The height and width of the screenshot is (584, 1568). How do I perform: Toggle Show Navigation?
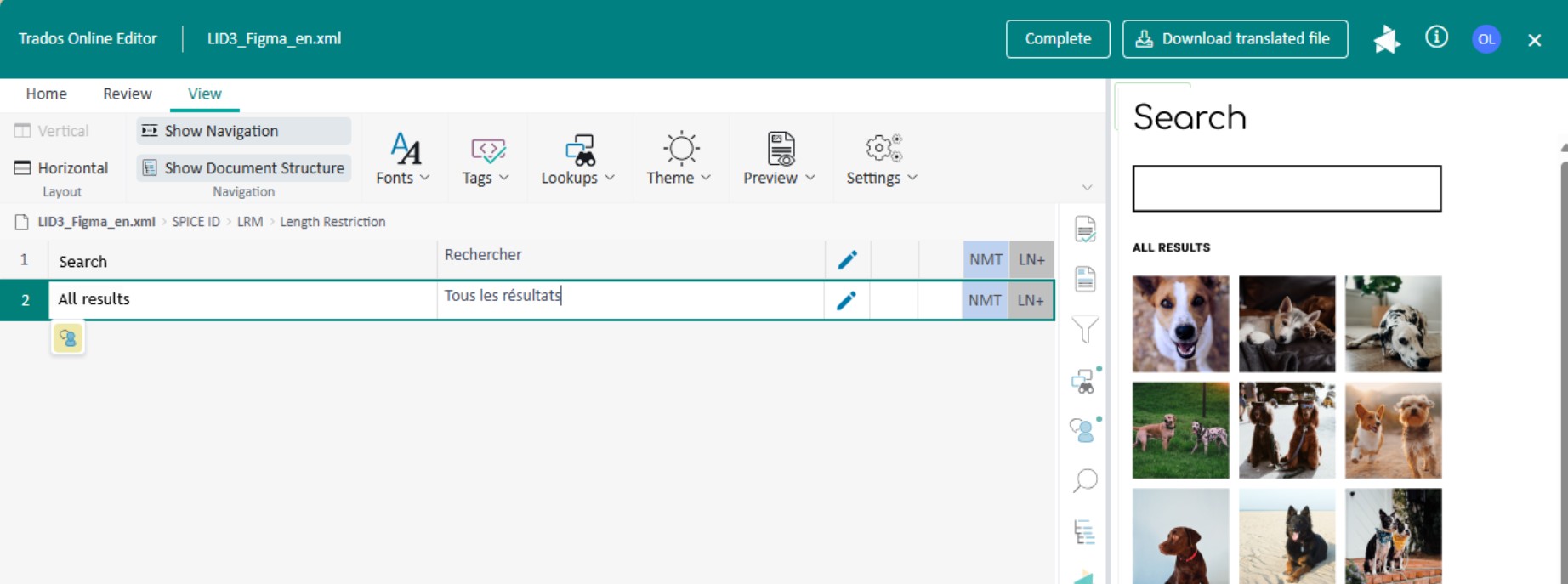tap(243, 131)
